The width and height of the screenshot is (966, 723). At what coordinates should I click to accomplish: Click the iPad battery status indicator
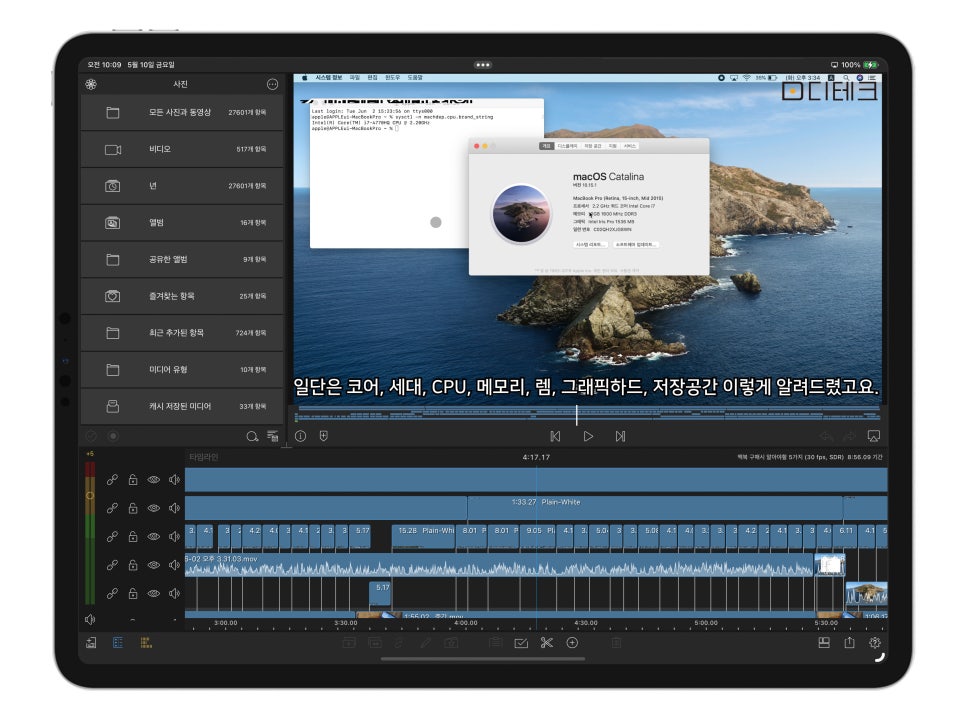(870, 65)
